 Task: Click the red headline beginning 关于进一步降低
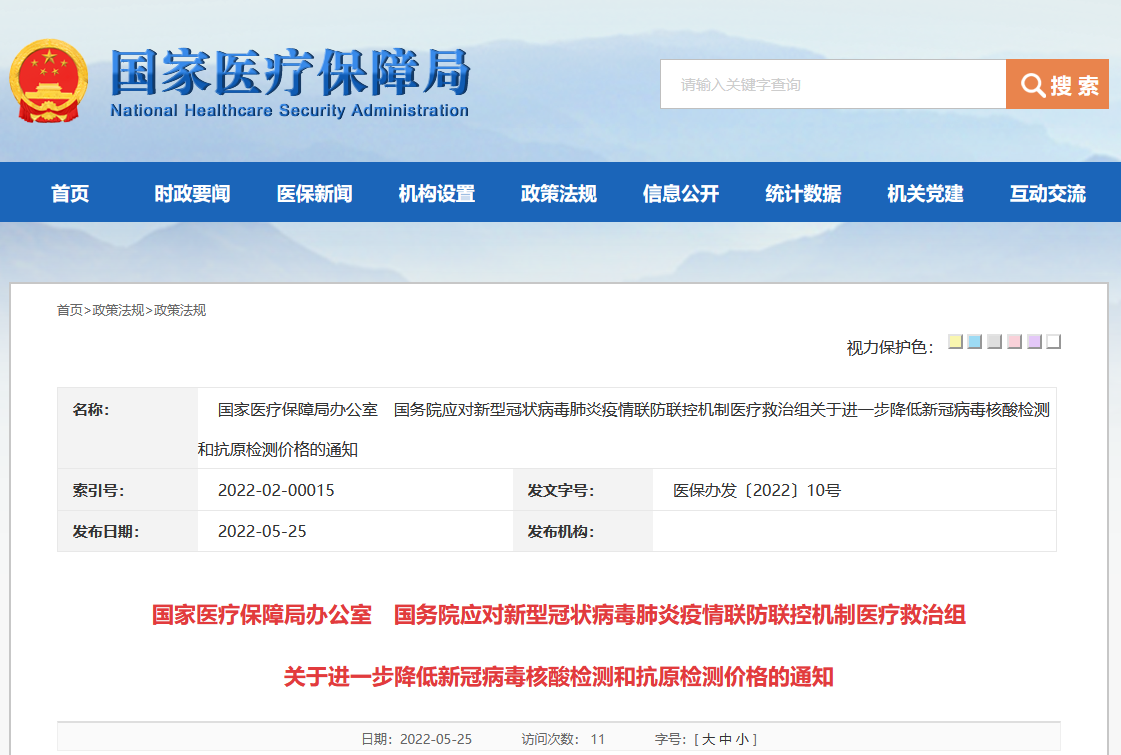coord(558,676)
